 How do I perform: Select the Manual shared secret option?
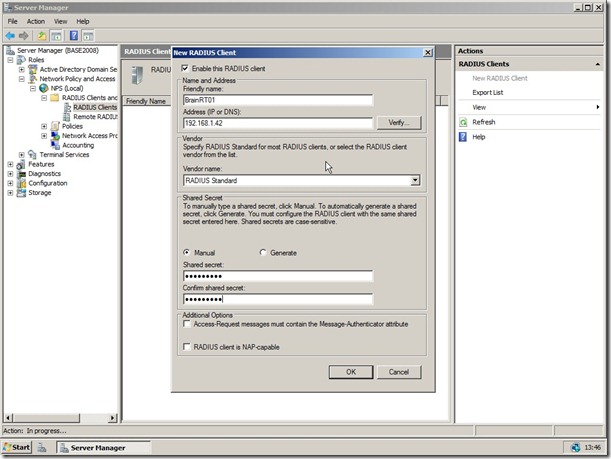(187, 252)
